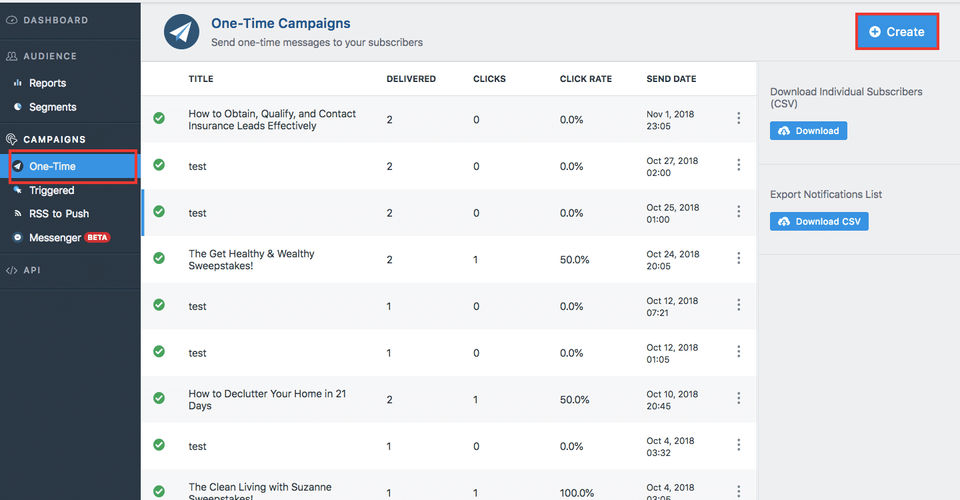The height and width of the screenshot is (500, 960).
Task: Create a new one-time campaign
Action: tap(897, 32)
